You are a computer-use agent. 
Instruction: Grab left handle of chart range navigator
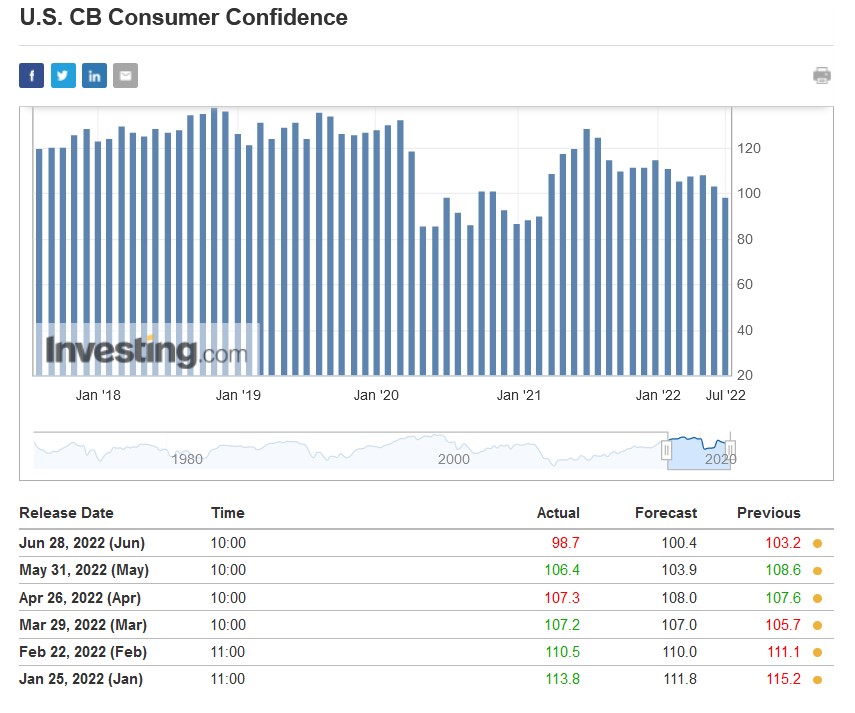pos(666,450)
